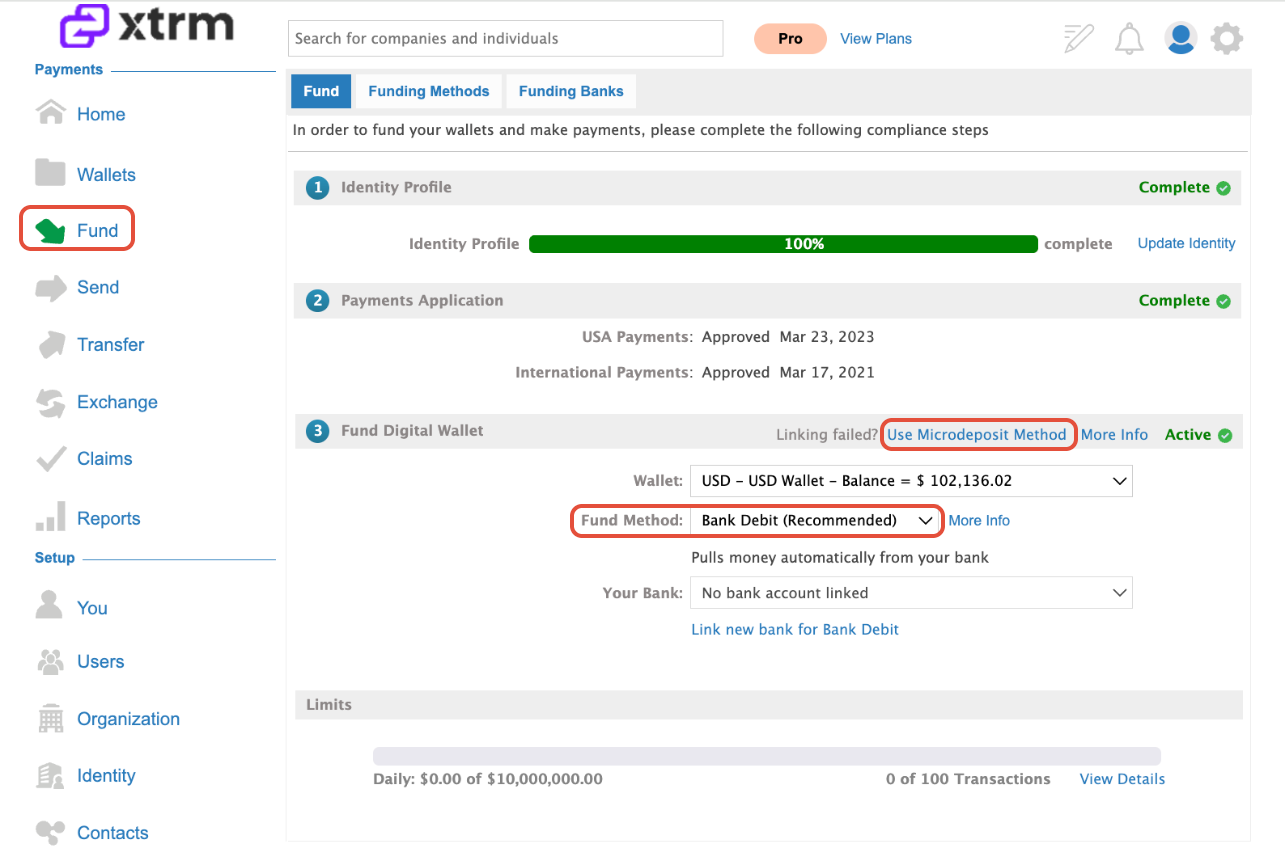The height and width of the screenshot is (865, 1285).
Task: Switch to the Funding Methods tab
Action: point(429,91)
